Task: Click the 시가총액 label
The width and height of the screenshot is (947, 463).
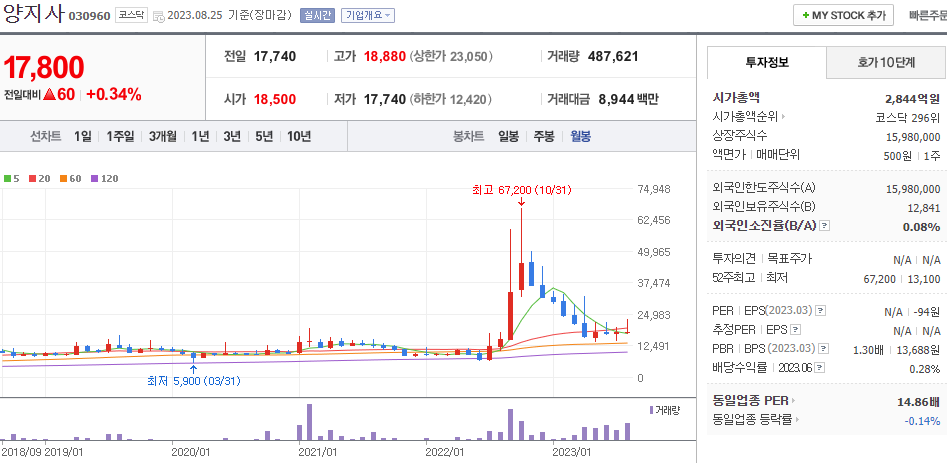Action: pyautogui.click(x=736, y=97)
